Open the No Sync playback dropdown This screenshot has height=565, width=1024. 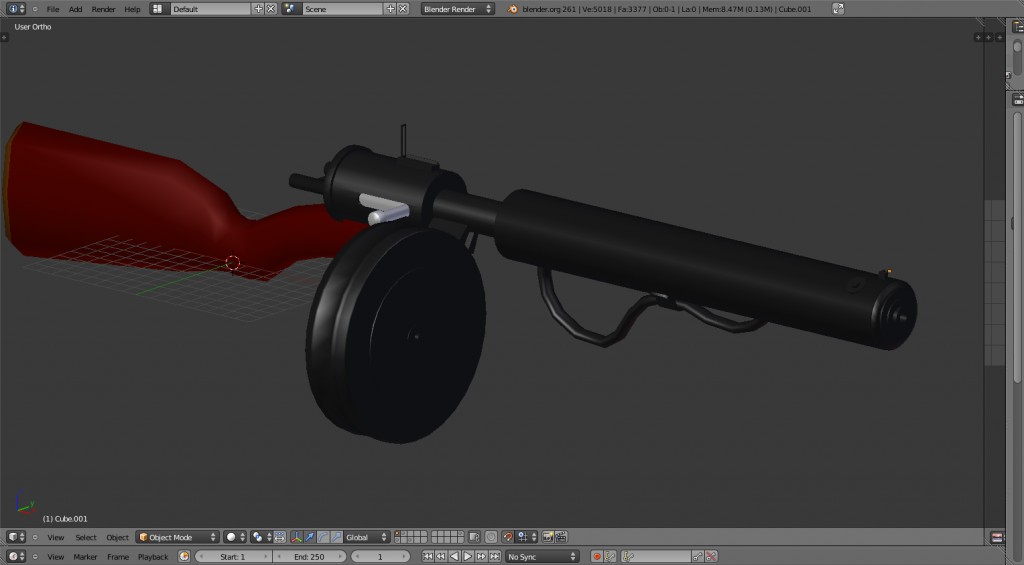coord(541,556)
